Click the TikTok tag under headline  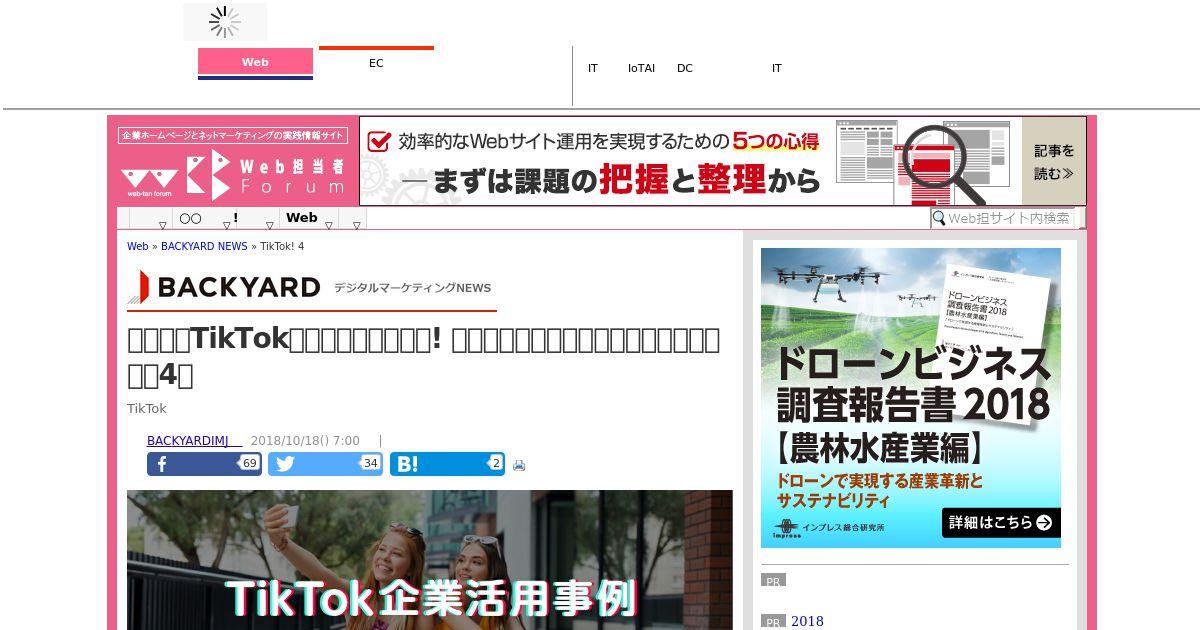147,408
